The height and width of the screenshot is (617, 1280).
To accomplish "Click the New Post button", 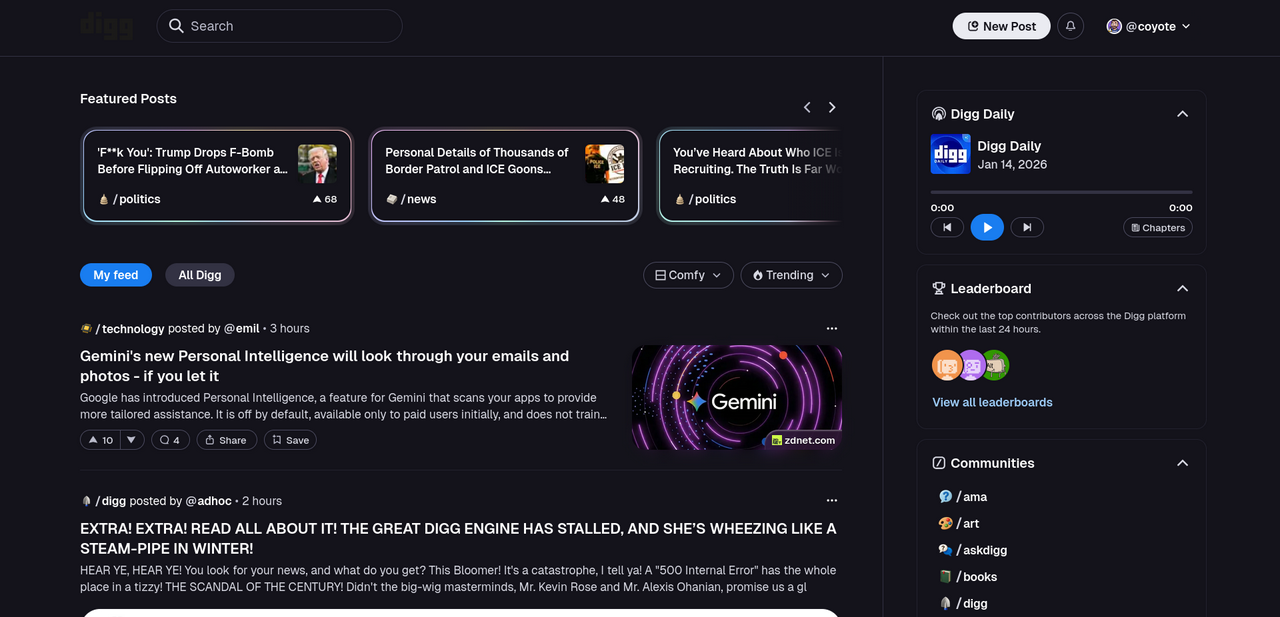I will (x=1001, y=26).
